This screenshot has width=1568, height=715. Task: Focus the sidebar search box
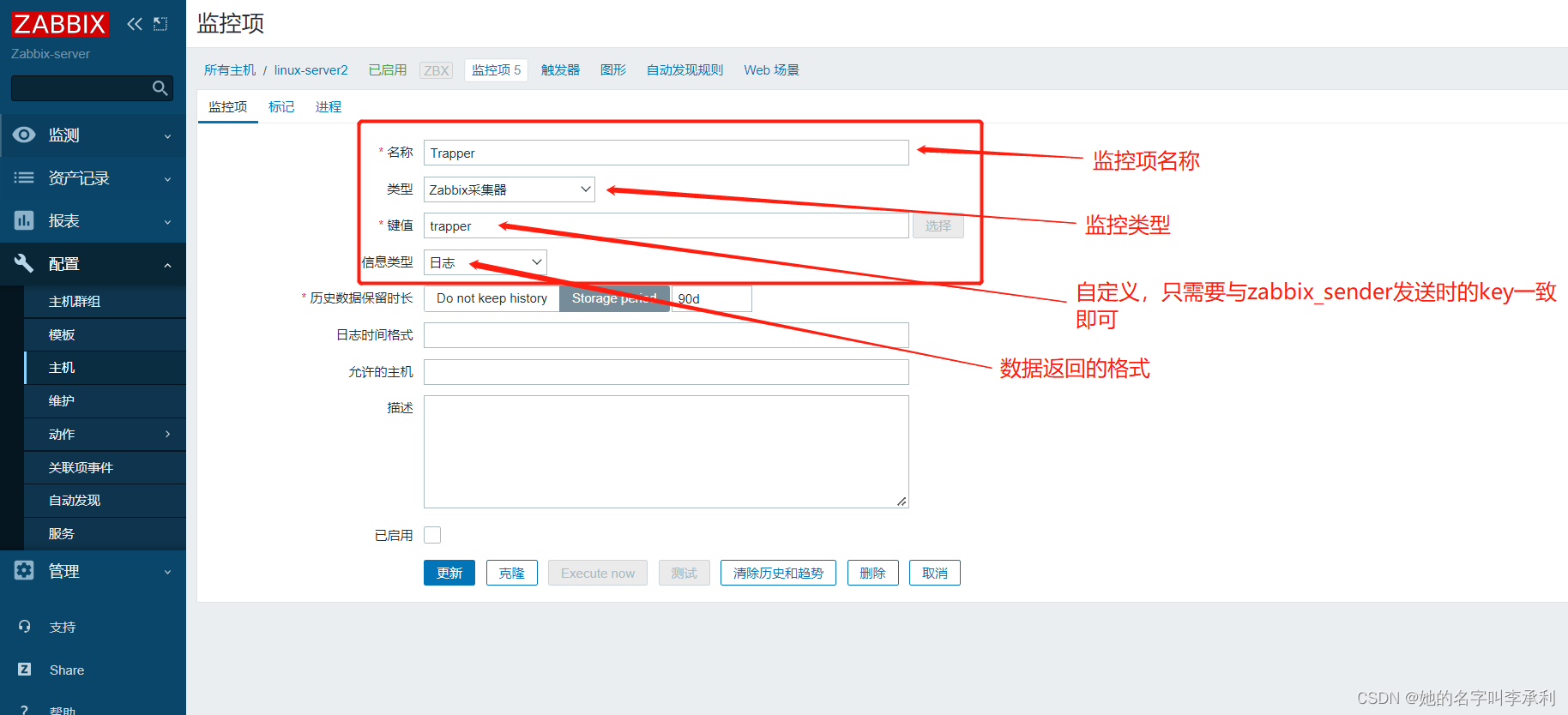(x=92, y=88)
